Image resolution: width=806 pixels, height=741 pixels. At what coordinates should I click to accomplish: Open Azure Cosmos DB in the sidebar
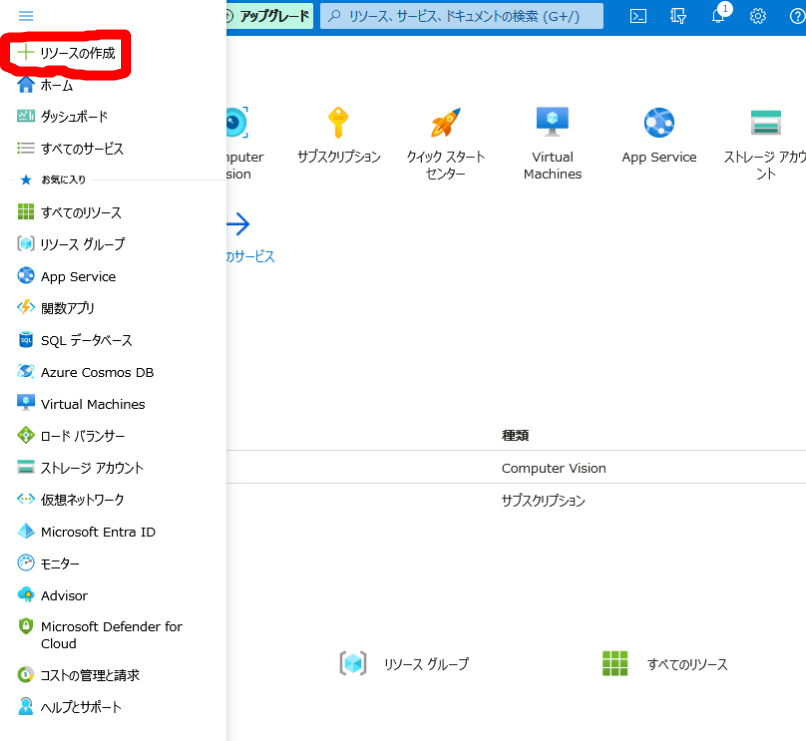pyautogui.click(x=85, y=372)
